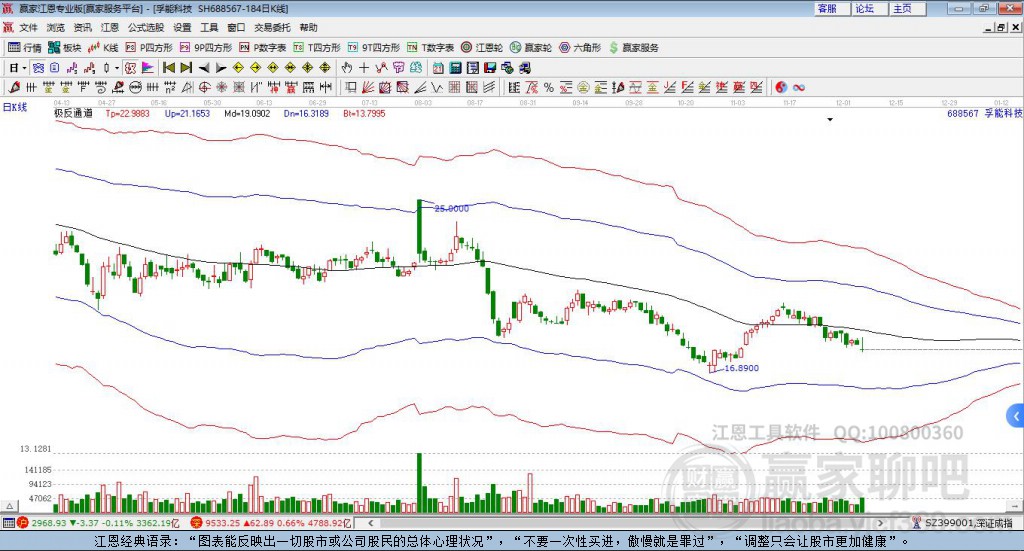This screenshot has width=1024, height=551.
Task: Click the Shanghai index 2968.93 status entry
Action: [x=99, y=523]
